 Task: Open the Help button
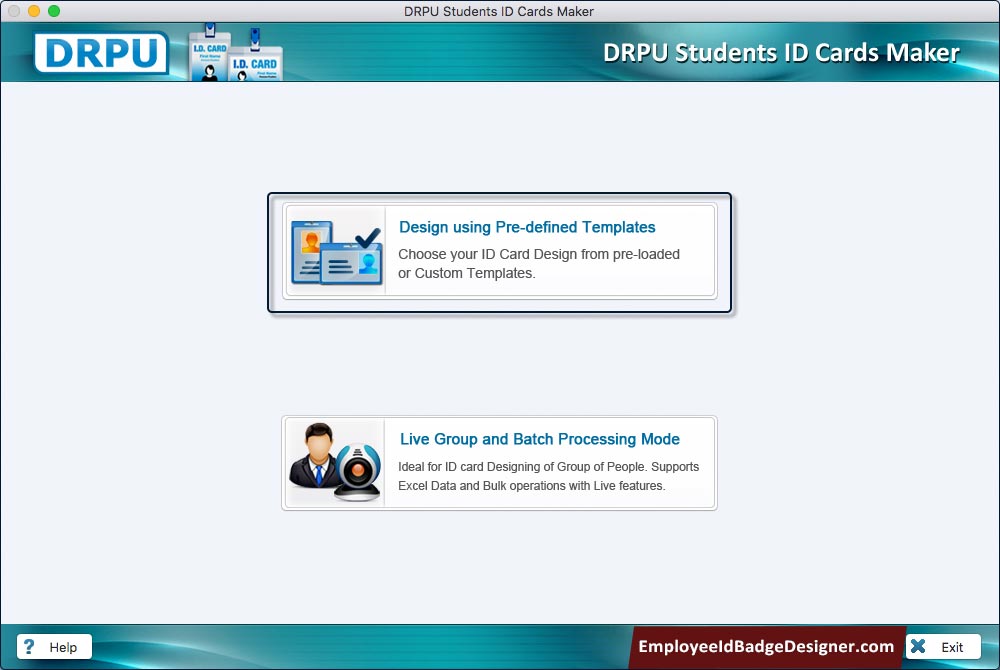coord(54,646)
